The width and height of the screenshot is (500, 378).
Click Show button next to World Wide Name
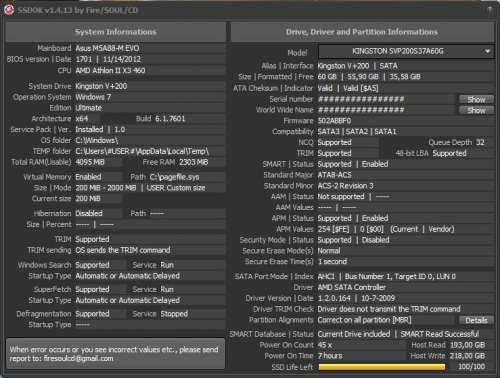(x=476, y=110)
